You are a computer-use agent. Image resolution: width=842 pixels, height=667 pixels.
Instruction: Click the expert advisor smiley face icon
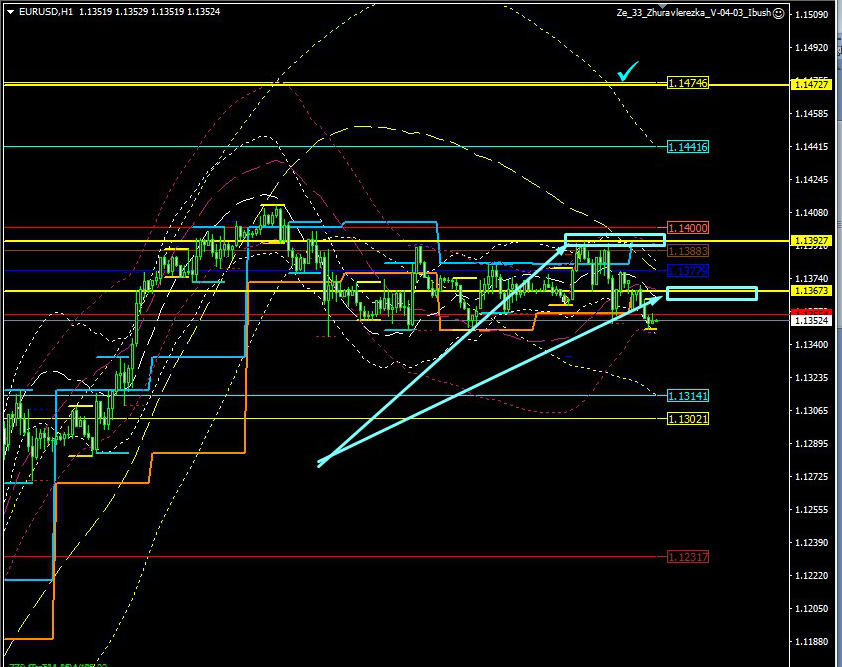pos(778,13)
